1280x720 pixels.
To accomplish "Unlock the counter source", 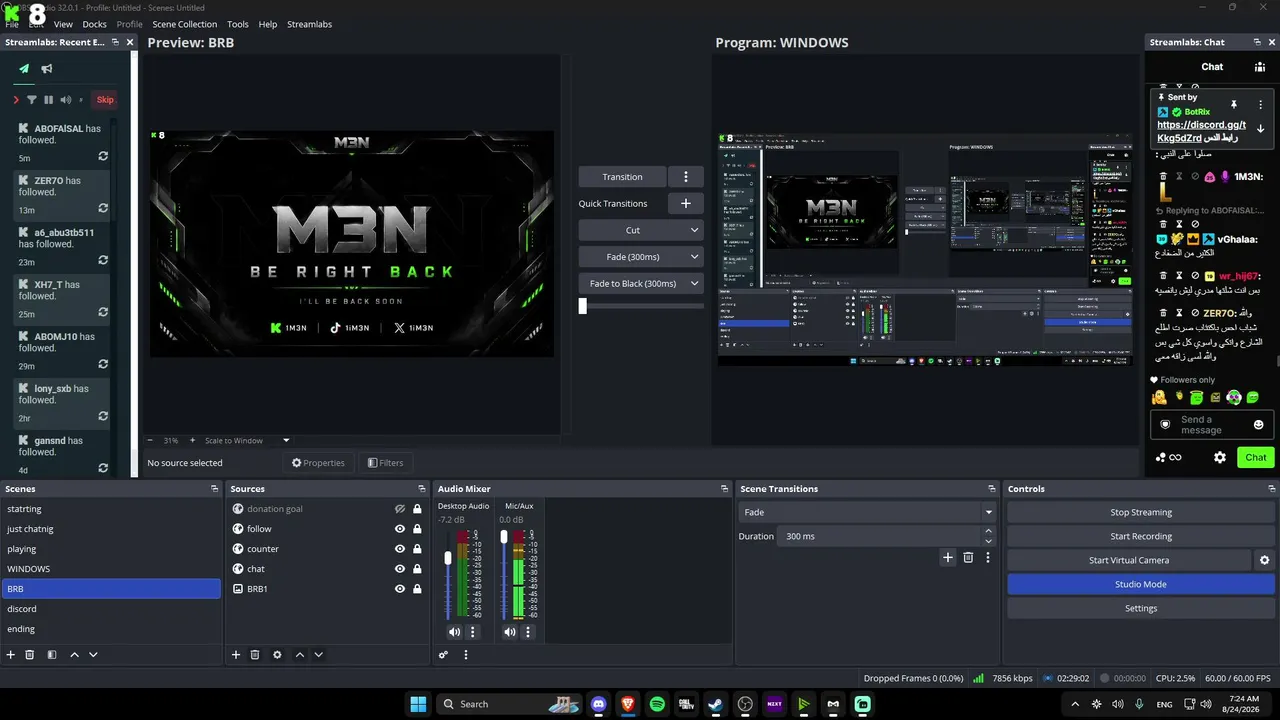I will tap(417, 549).
